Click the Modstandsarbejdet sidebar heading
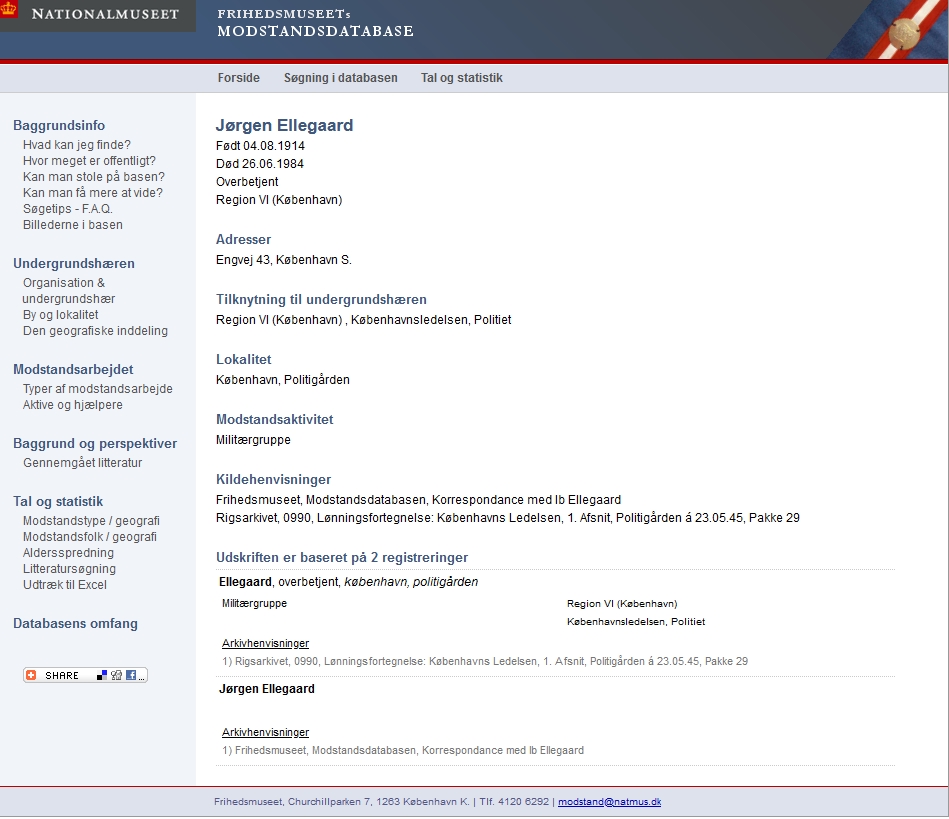The height and width of the screenshot is (819, 949). click(x=73, y=369)
